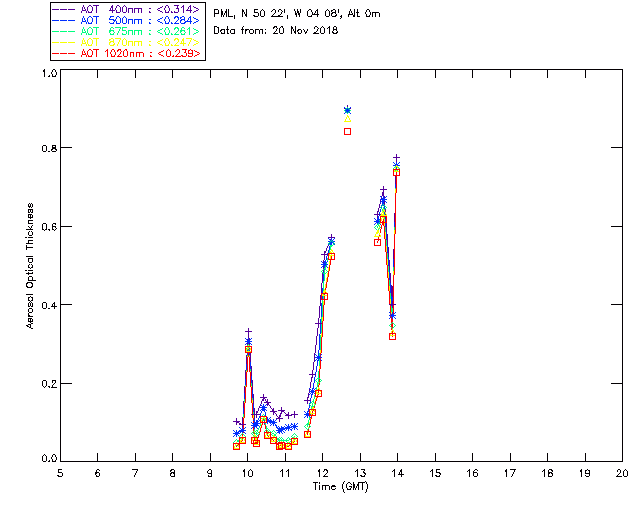Select the purple plus at the 14:00 peak
This screenshot has width=640, height=512.
(x=396, y=158)
